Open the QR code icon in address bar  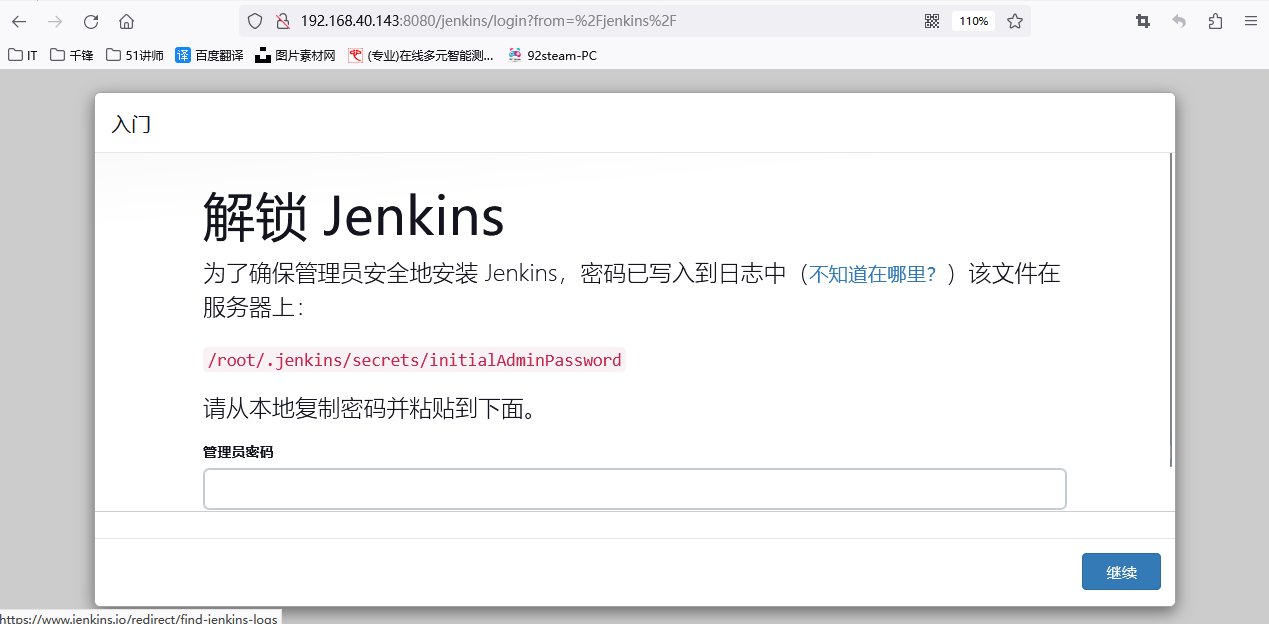932,21
